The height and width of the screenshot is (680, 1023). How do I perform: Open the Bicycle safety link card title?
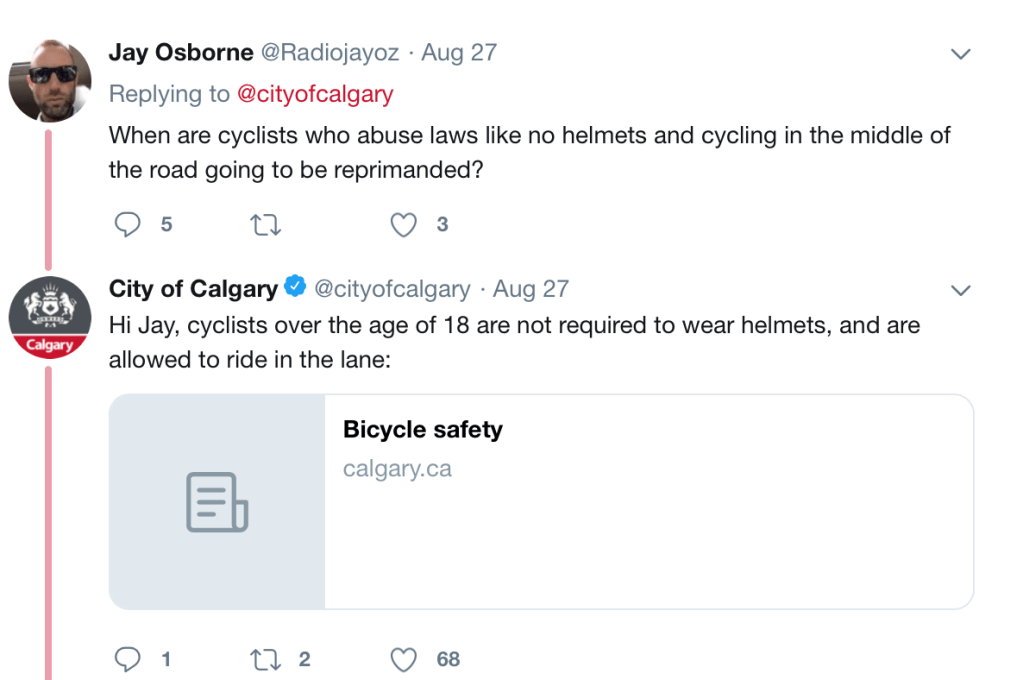[x=422, y=430]
